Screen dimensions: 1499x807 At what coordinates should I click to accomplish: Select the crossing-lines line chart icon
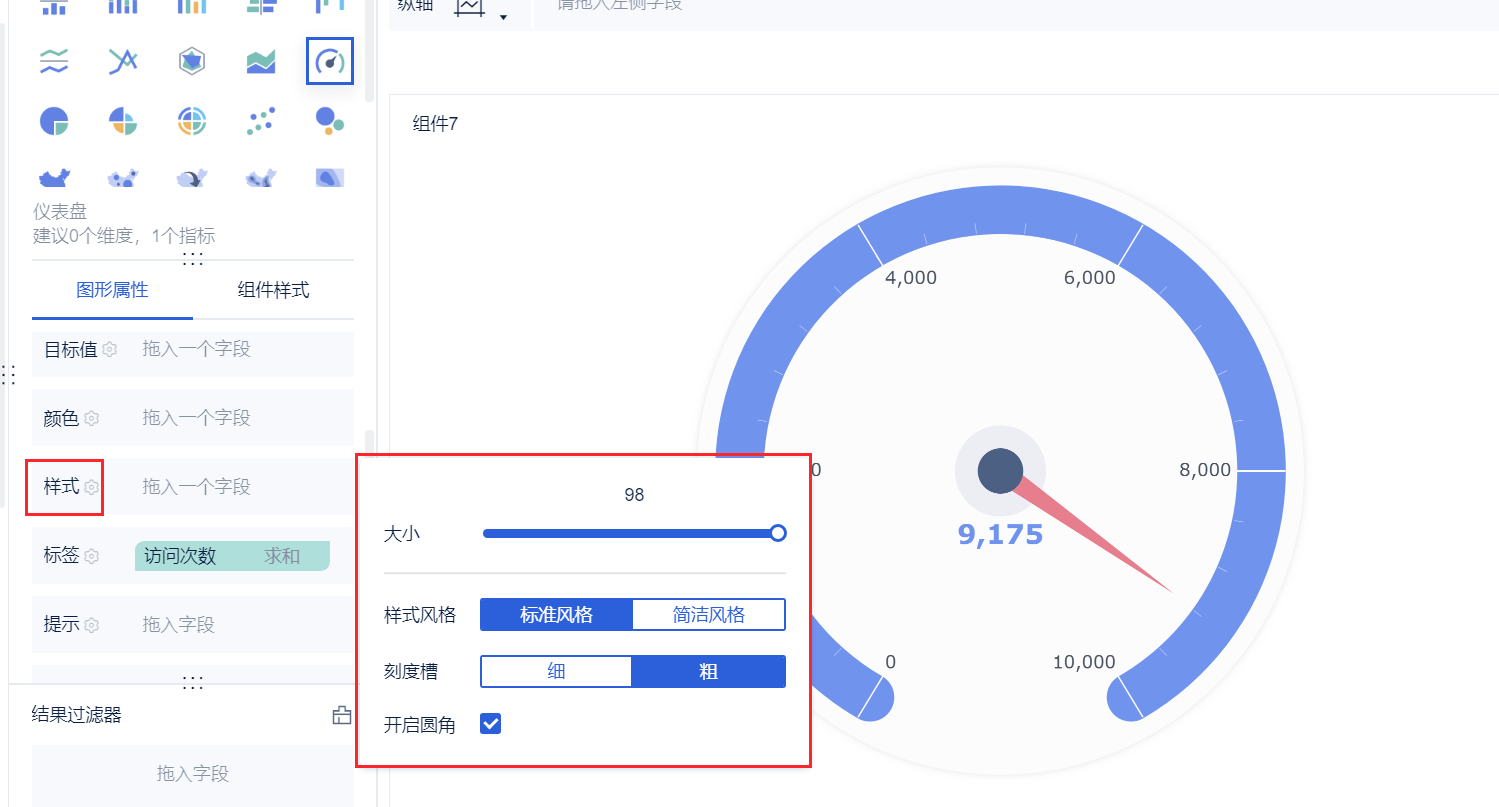click(122, 62)
